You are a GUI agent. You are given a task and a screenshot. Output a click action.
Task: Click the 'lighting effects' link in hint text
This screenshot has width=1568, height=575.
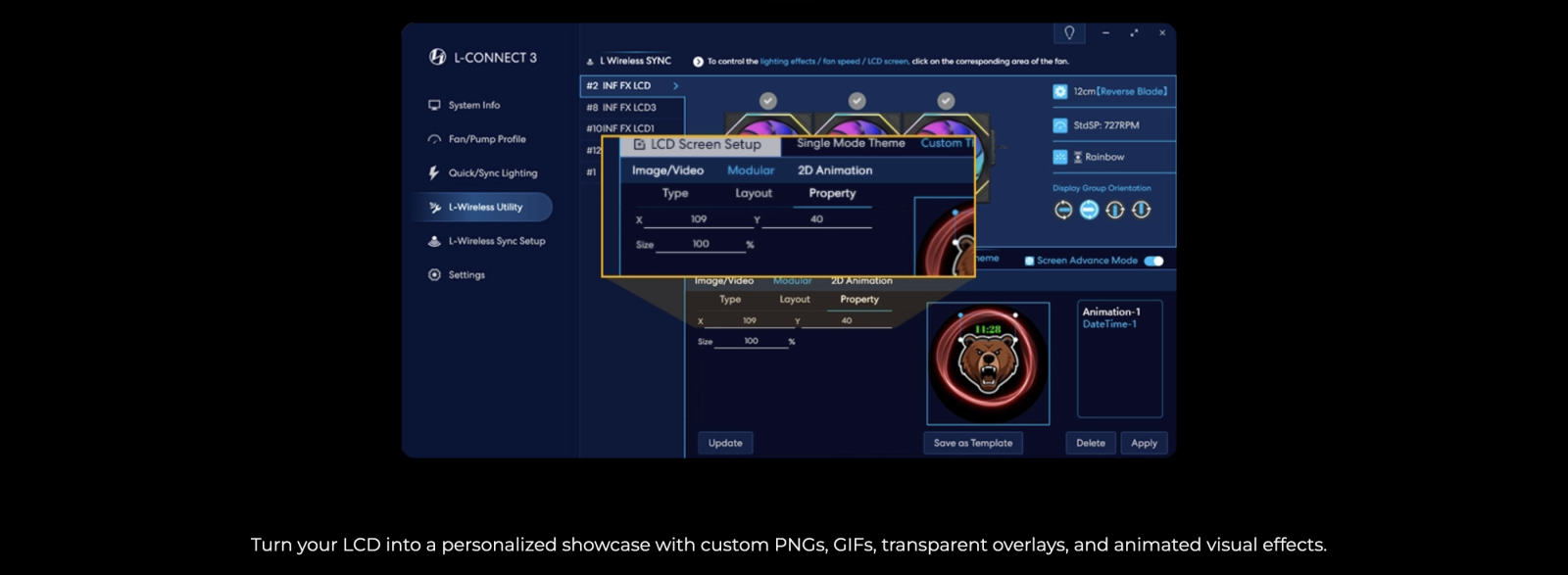point(788,62)
